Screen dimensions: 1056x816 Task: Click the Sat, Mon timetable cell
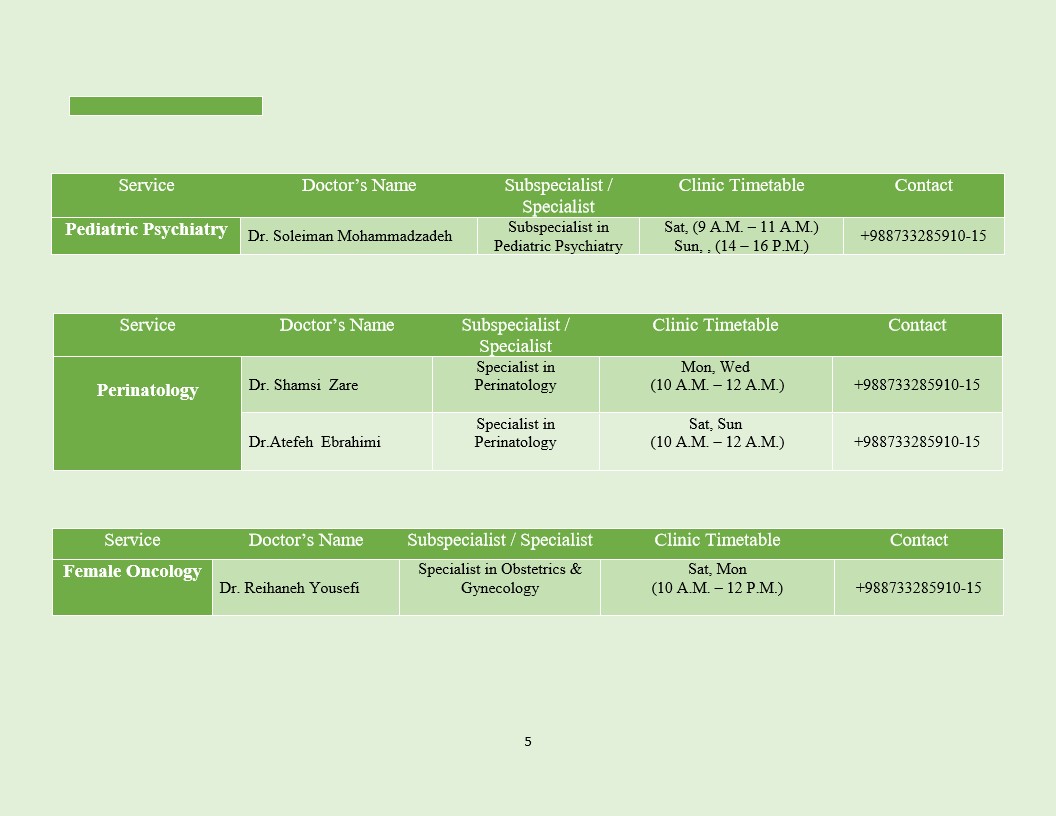coord(717,579)
